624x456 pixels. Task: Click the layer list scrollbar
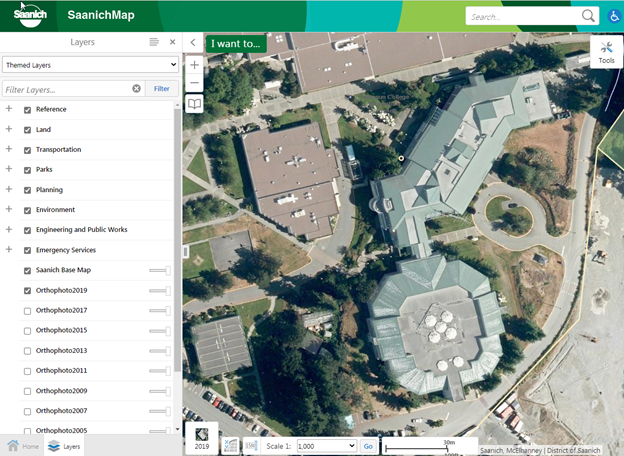[177, 240]
